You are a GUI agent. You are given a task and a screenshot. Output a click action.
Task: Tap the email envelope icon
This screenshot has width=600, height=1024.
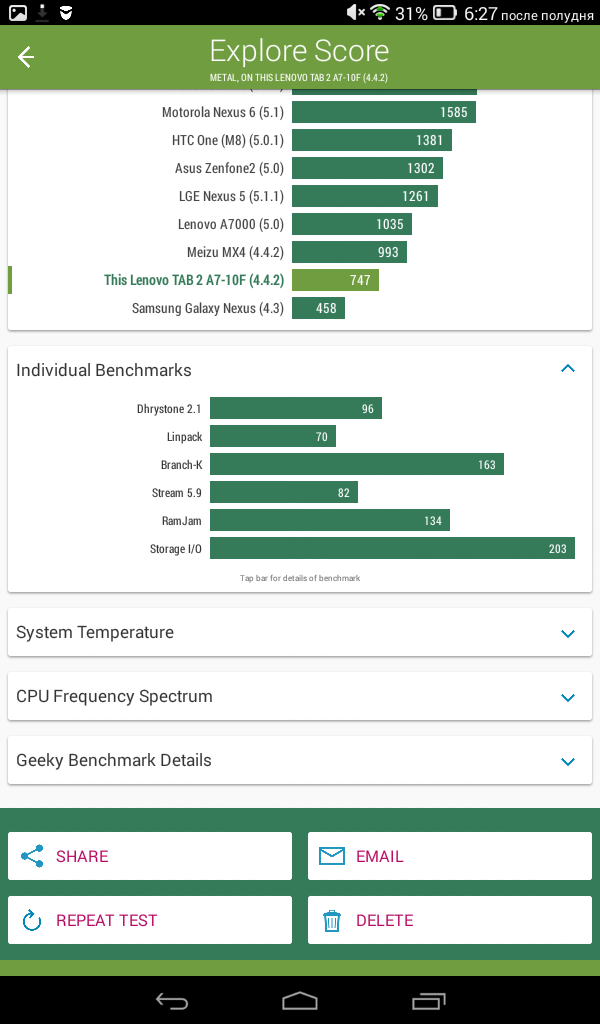tap(332, 856)
